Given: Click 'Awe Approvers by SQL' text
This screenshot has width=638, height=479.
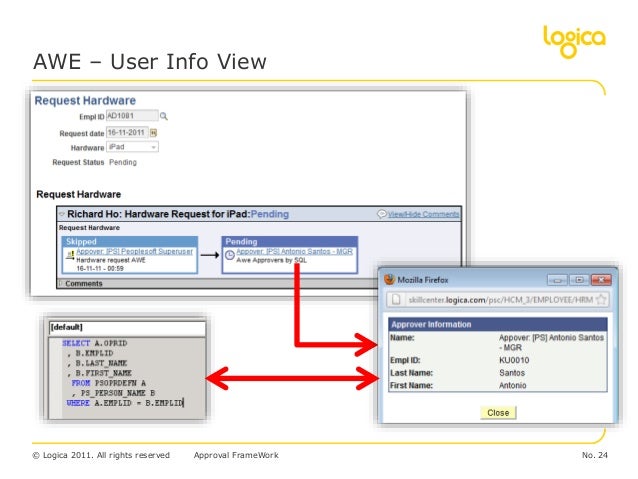Looking at the screenshot, I should tap(271, 260).
